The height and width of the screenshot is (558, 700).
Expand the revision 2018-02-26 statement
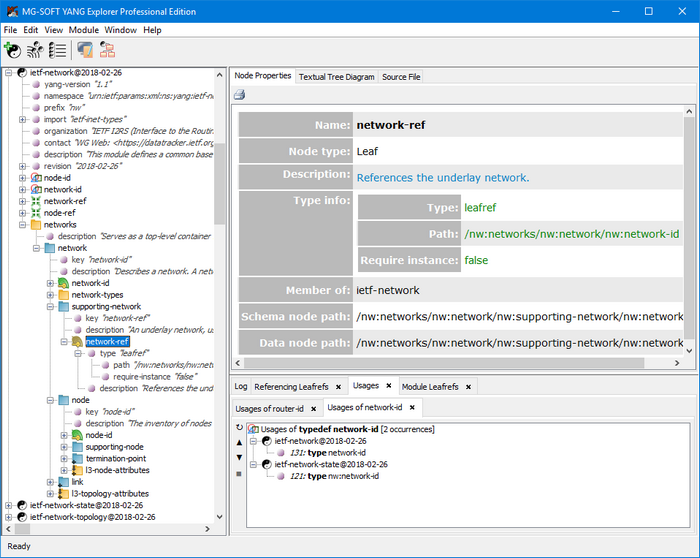click(22, 166)
